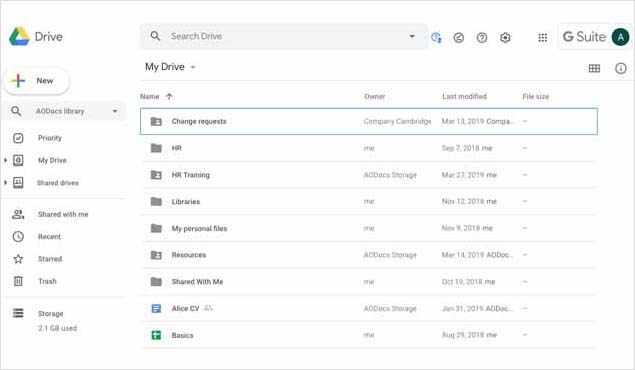
Task: Click the New button
Action: click(x=36, y=81)
